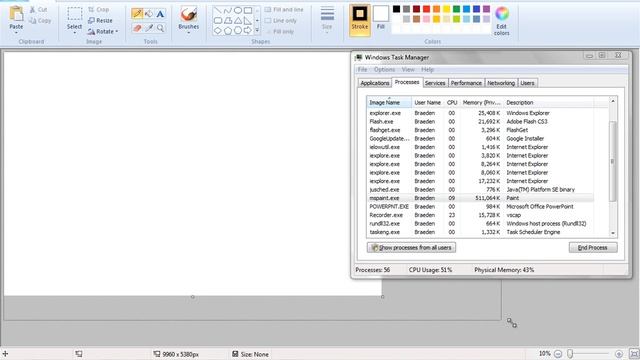Viewport: 640px width, 360px height.
Task: Select the Fill and line option
Action: (284, 9)
